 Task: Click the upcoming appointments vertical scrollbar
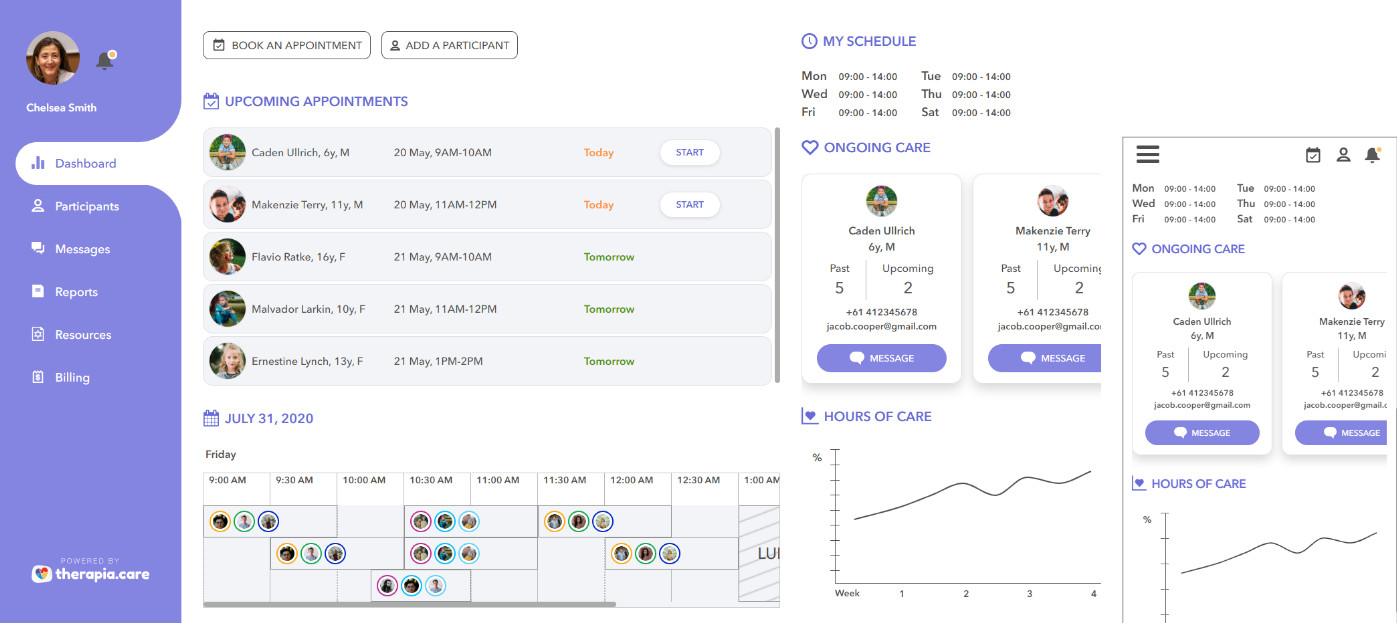coord(778,254)
